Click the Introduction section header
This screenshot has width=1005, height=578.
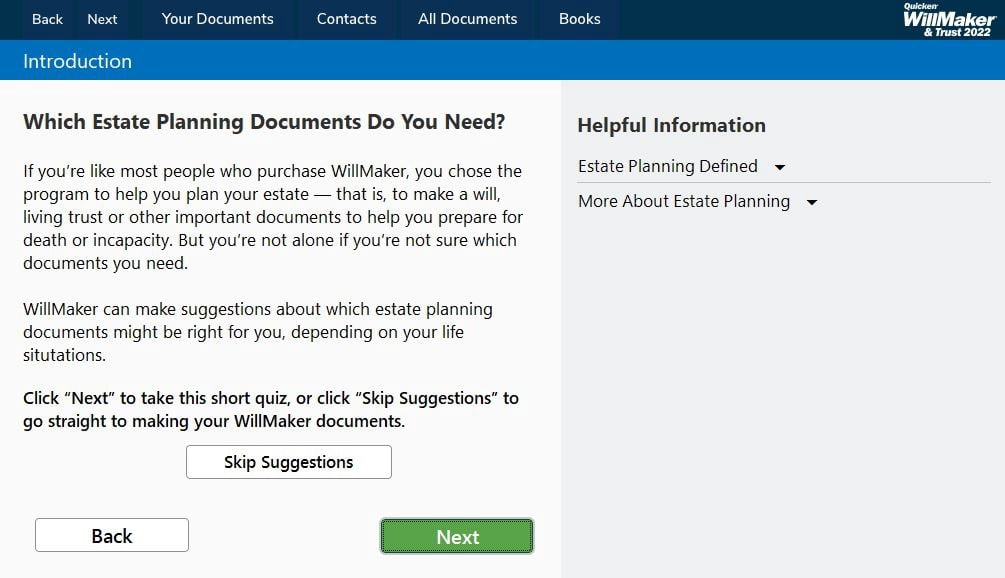(77, 61)
